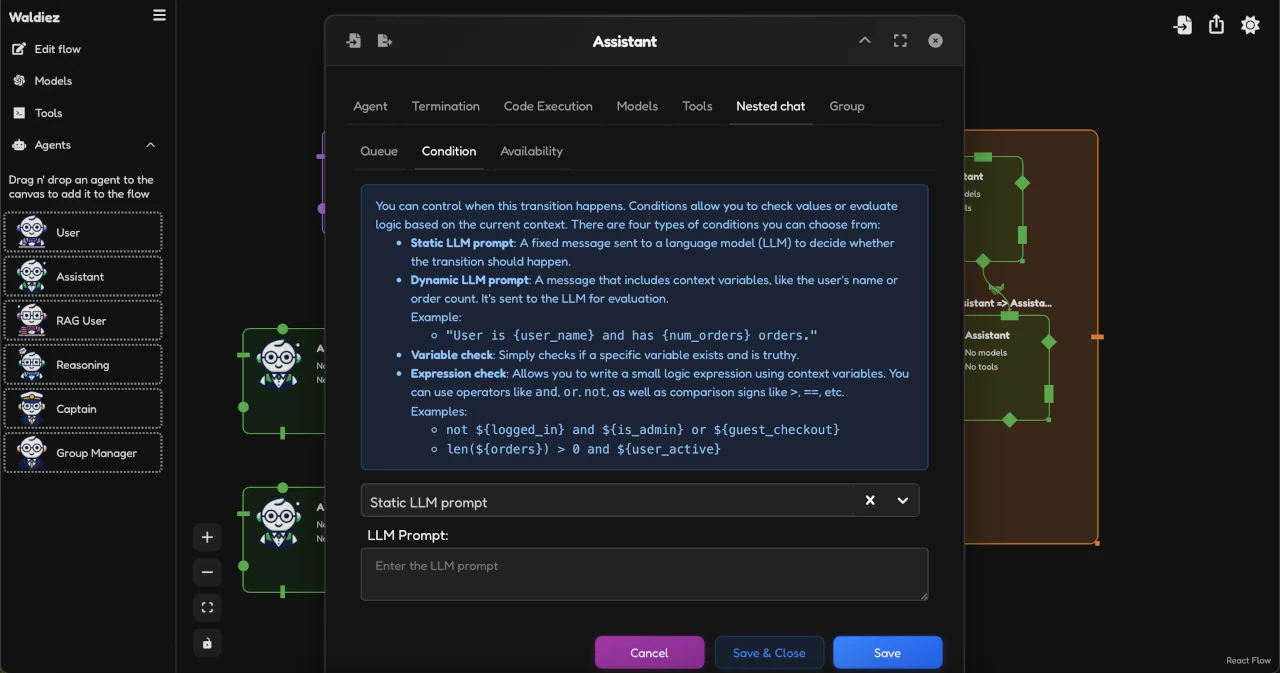Collapse the modal with the up chevron
This screenshot has width=1280, height=673.
(865, 41)
